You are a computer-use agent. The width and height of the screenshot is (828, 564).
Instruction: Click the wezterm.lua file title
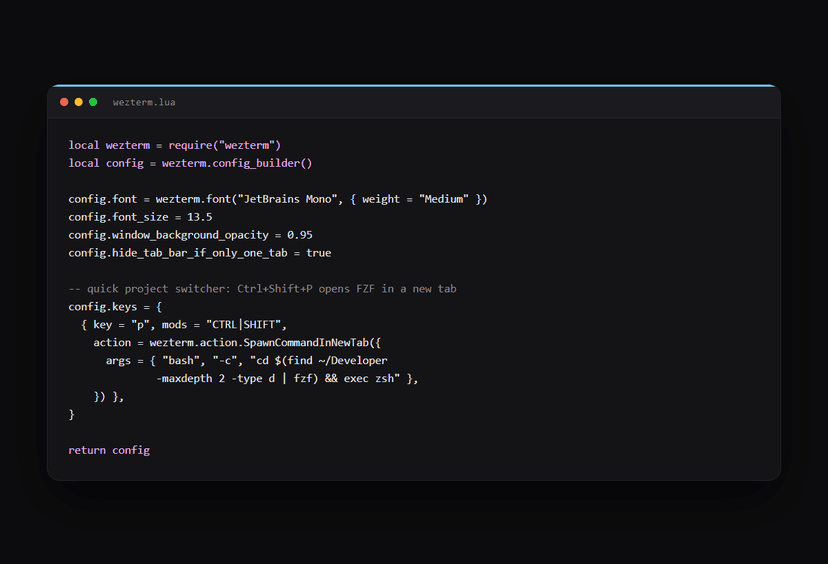tap(144, 102)
